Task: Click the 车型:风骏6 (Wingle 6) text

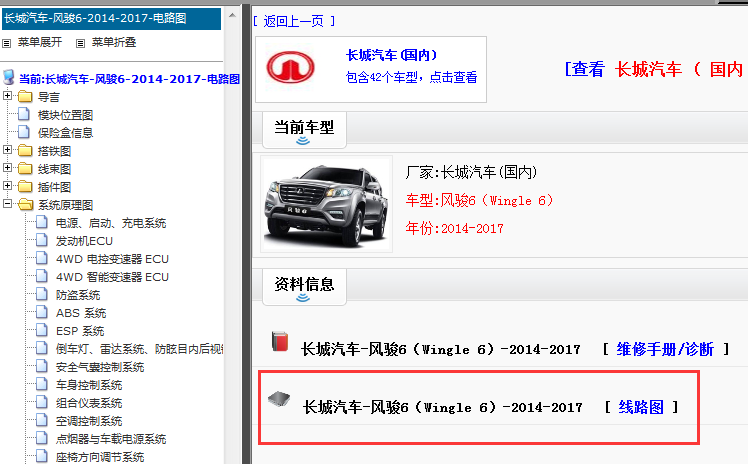Action: [x=480, y=200]
